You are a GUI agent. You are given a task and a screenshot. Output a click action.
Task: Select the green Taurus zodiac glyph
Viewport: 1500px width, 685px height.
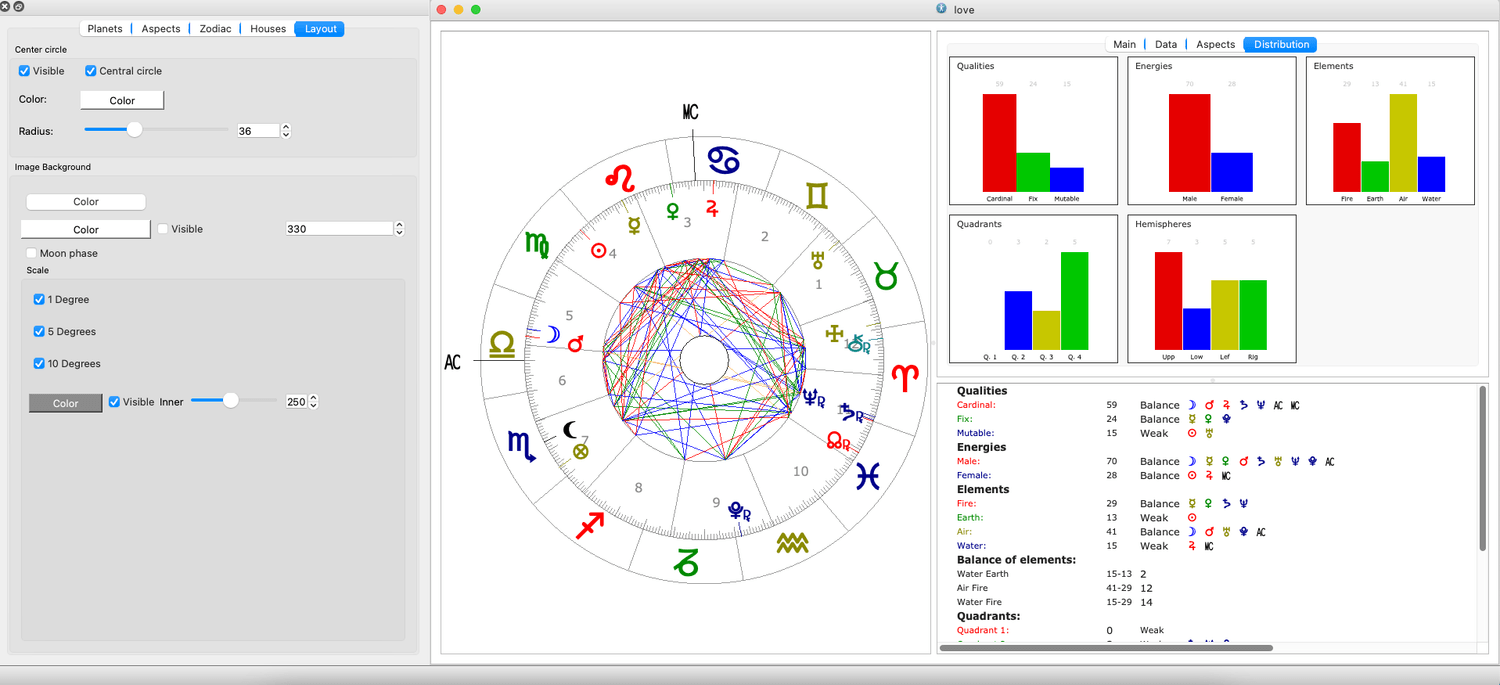(x=886, y=276)
